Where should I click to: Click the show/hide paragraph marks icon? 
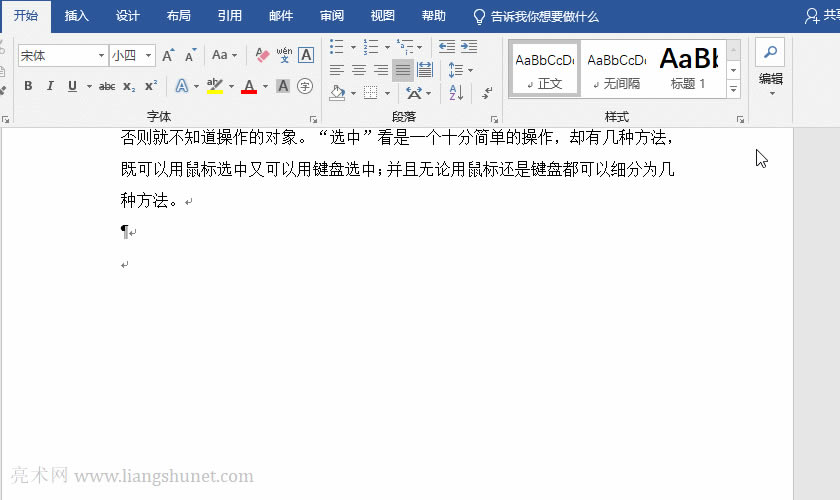487,93
